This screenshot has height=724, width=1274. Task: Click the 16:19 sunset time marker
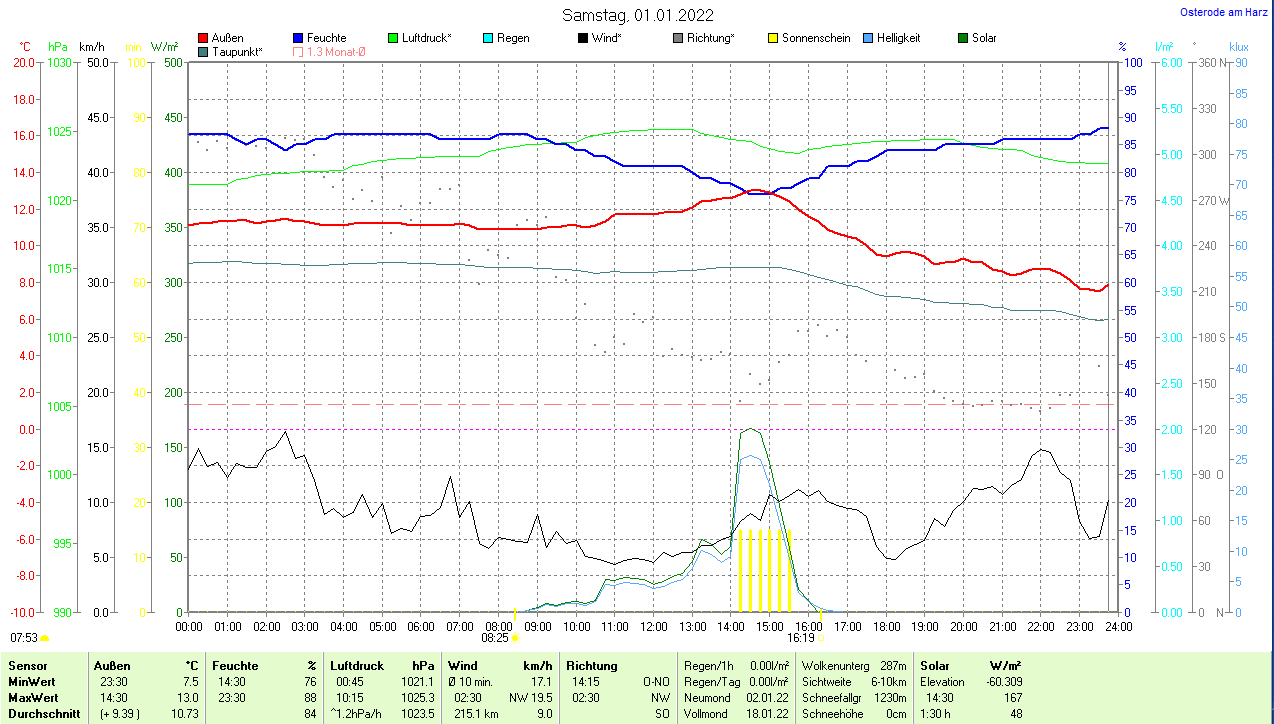pos(800,637)
